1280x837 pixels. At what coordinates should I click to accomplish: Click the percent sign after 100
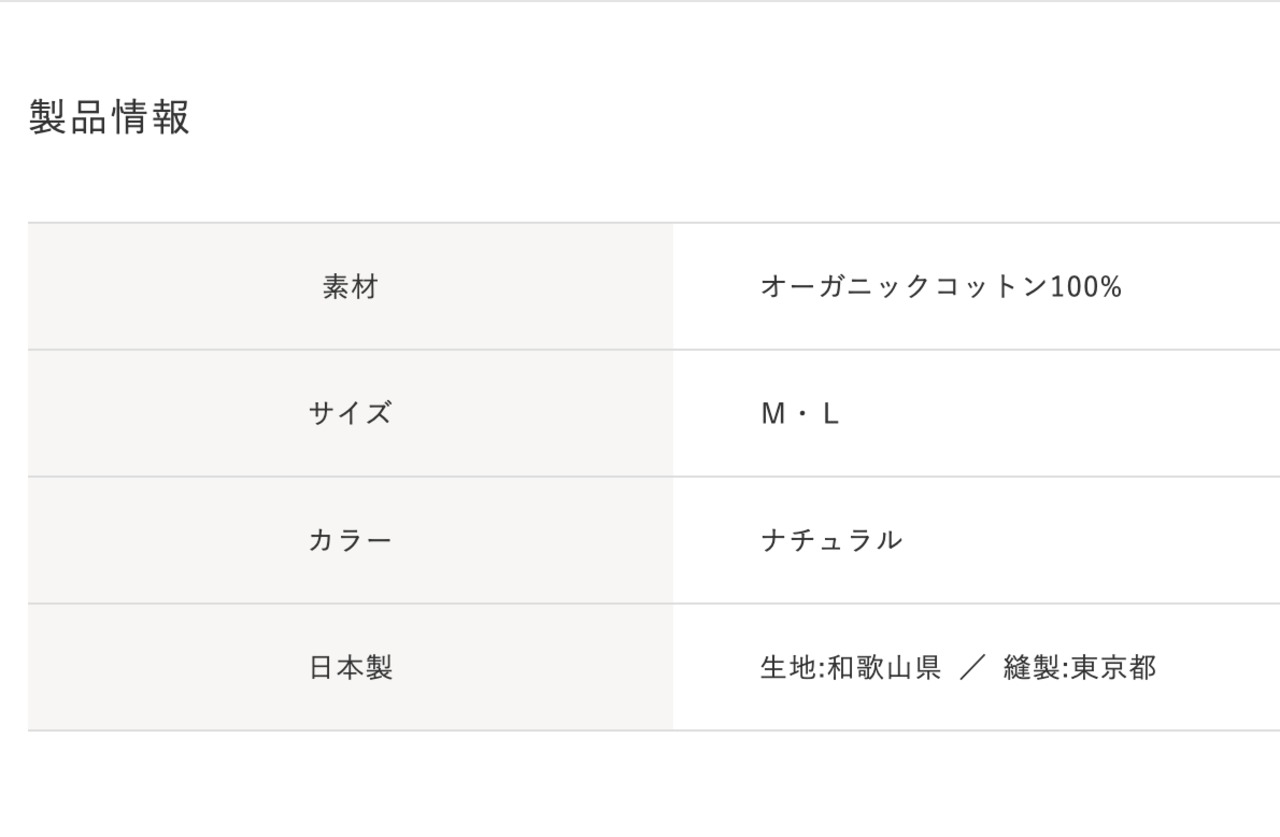click(x=1110, y=287)
